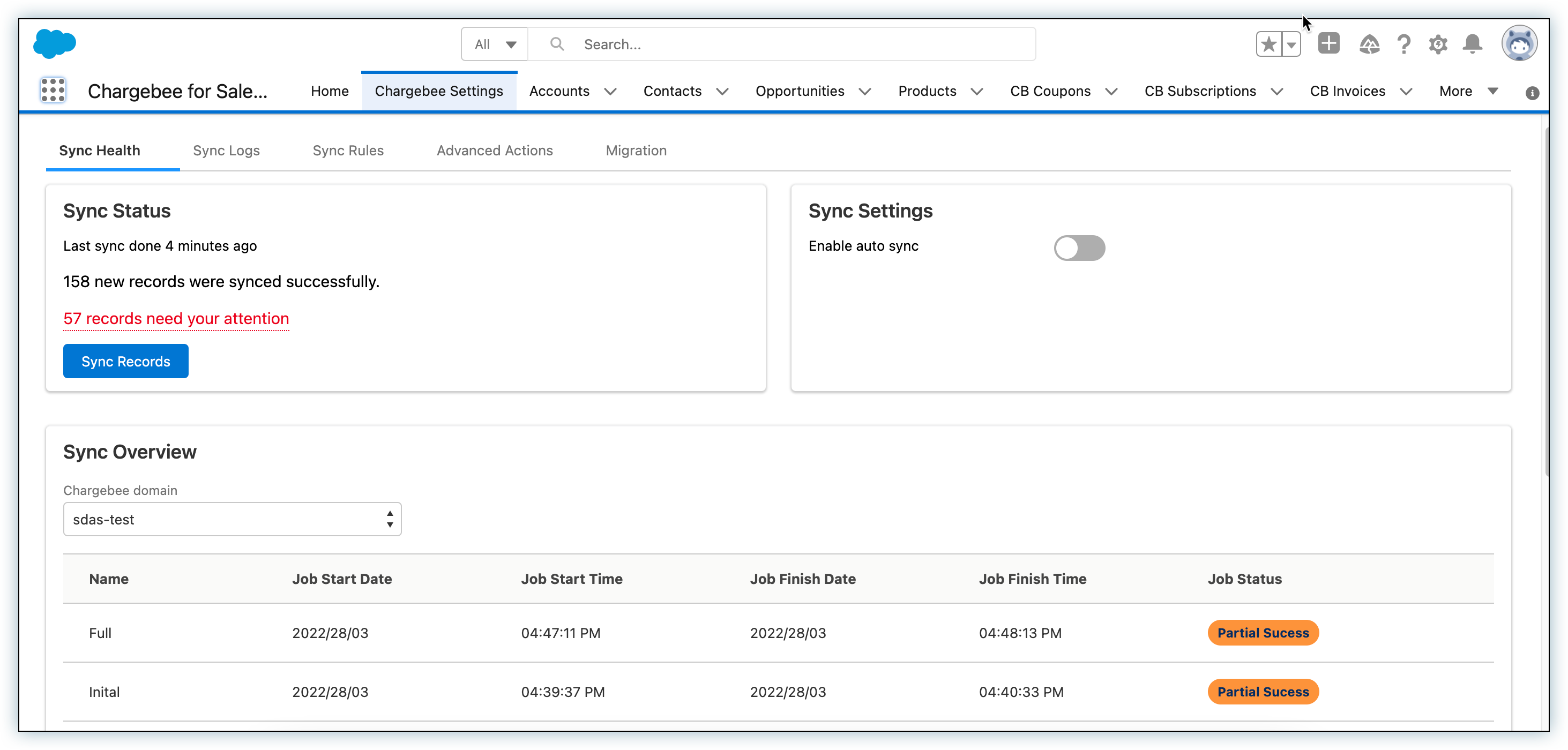The image size is (1568, 750).
Task: Open the help question mark icon
Action: (x=1403, y=44)
